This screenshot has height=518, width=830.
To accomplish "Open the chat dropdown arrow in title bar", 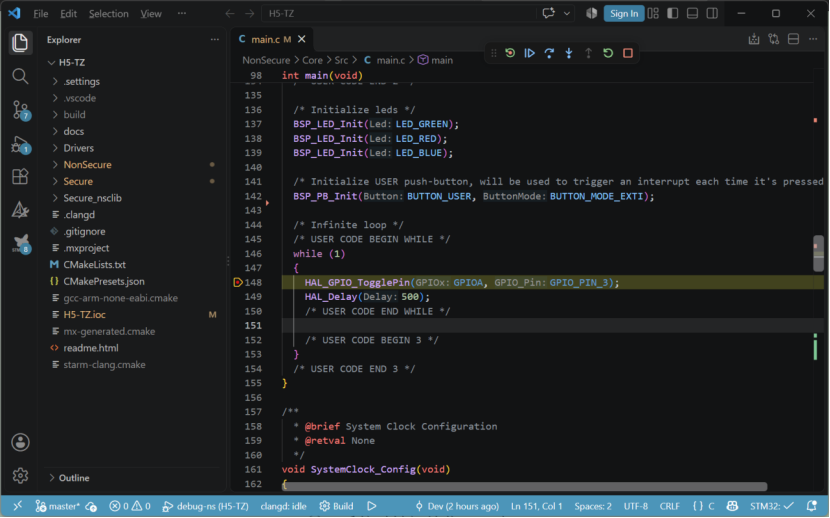I will 566,13.
